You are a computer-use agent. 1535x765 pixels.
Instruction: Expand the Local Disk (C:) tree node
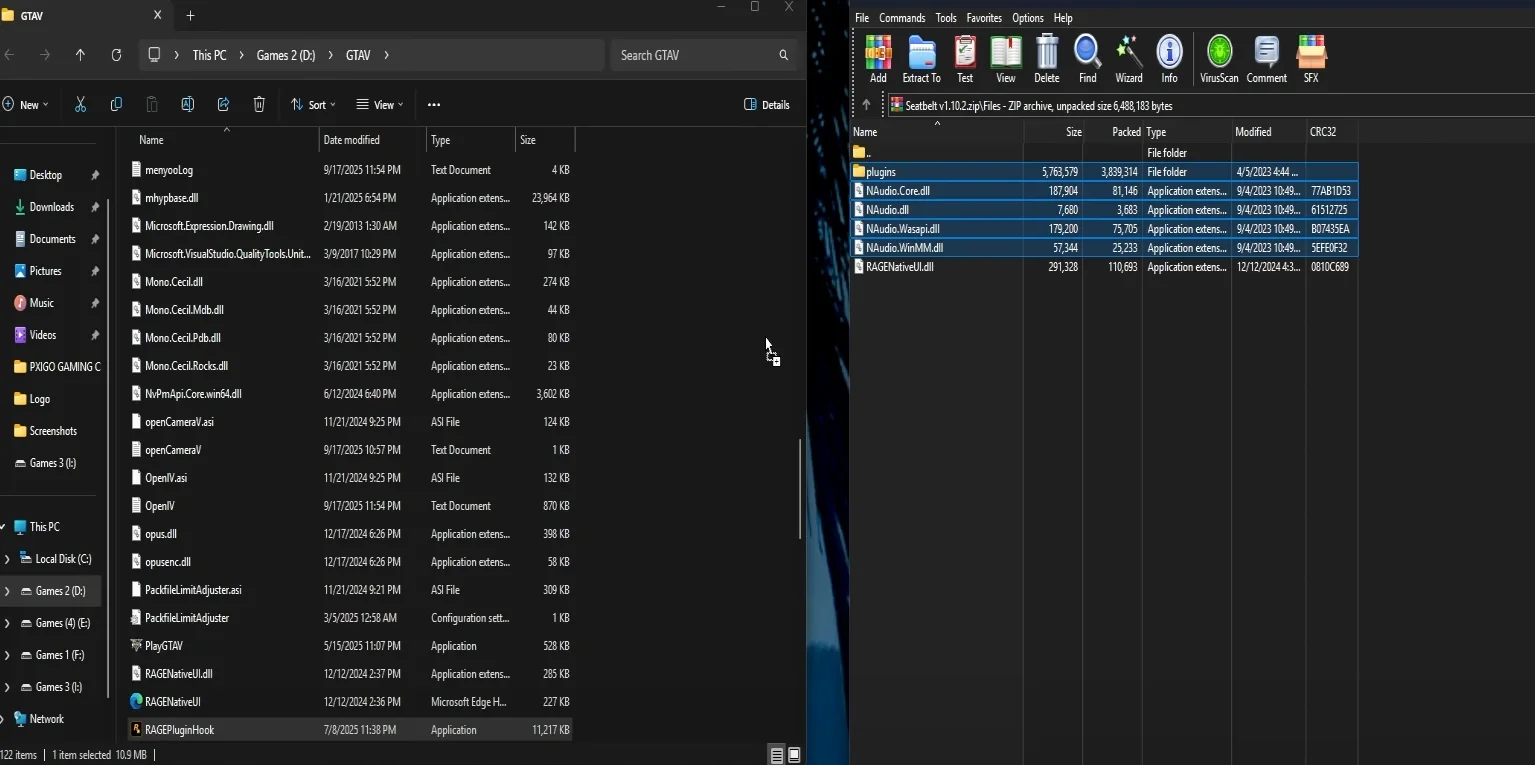point(8,559)
